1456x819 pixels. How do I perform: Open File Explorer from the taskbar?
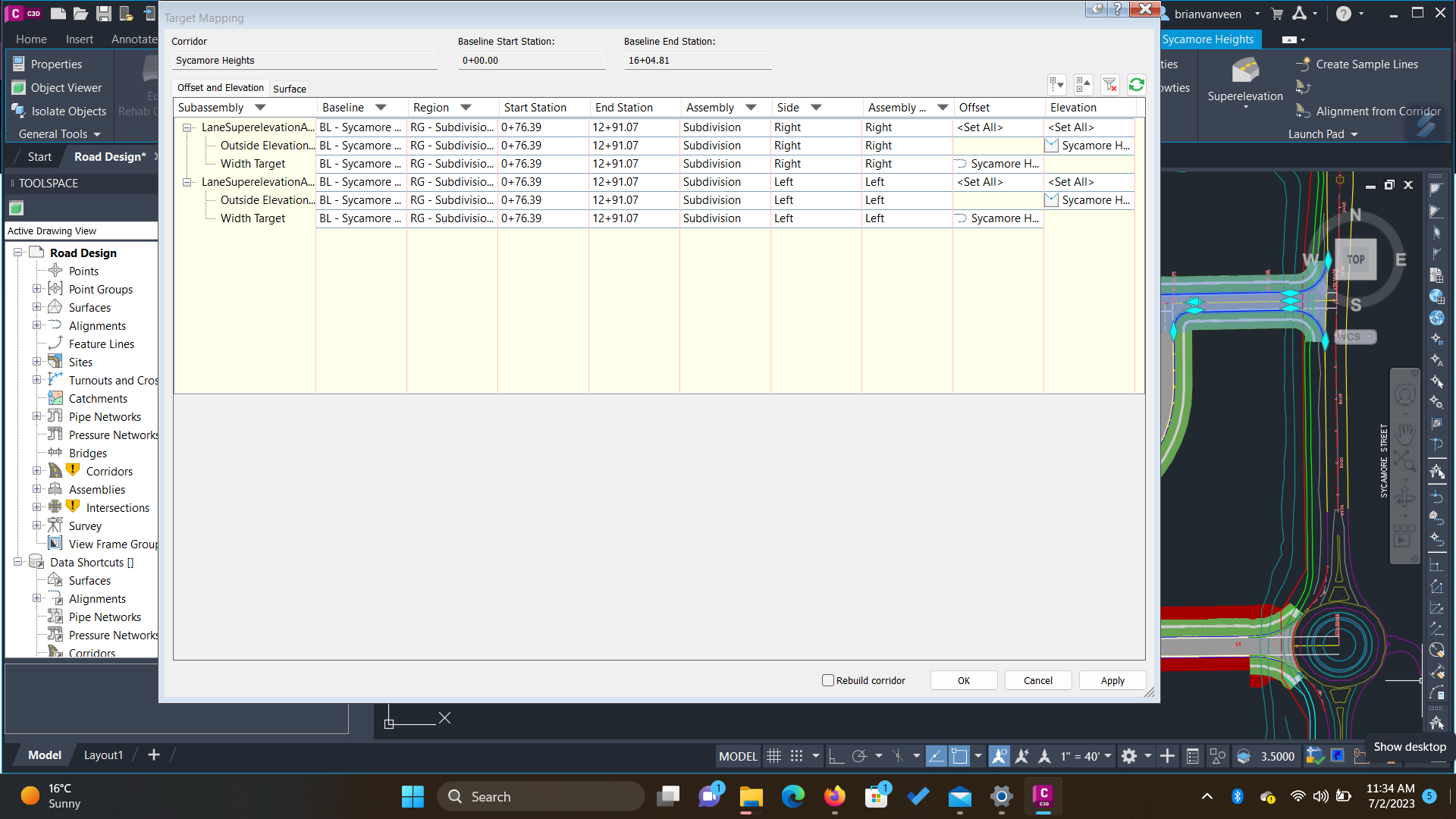pos(751,797)
